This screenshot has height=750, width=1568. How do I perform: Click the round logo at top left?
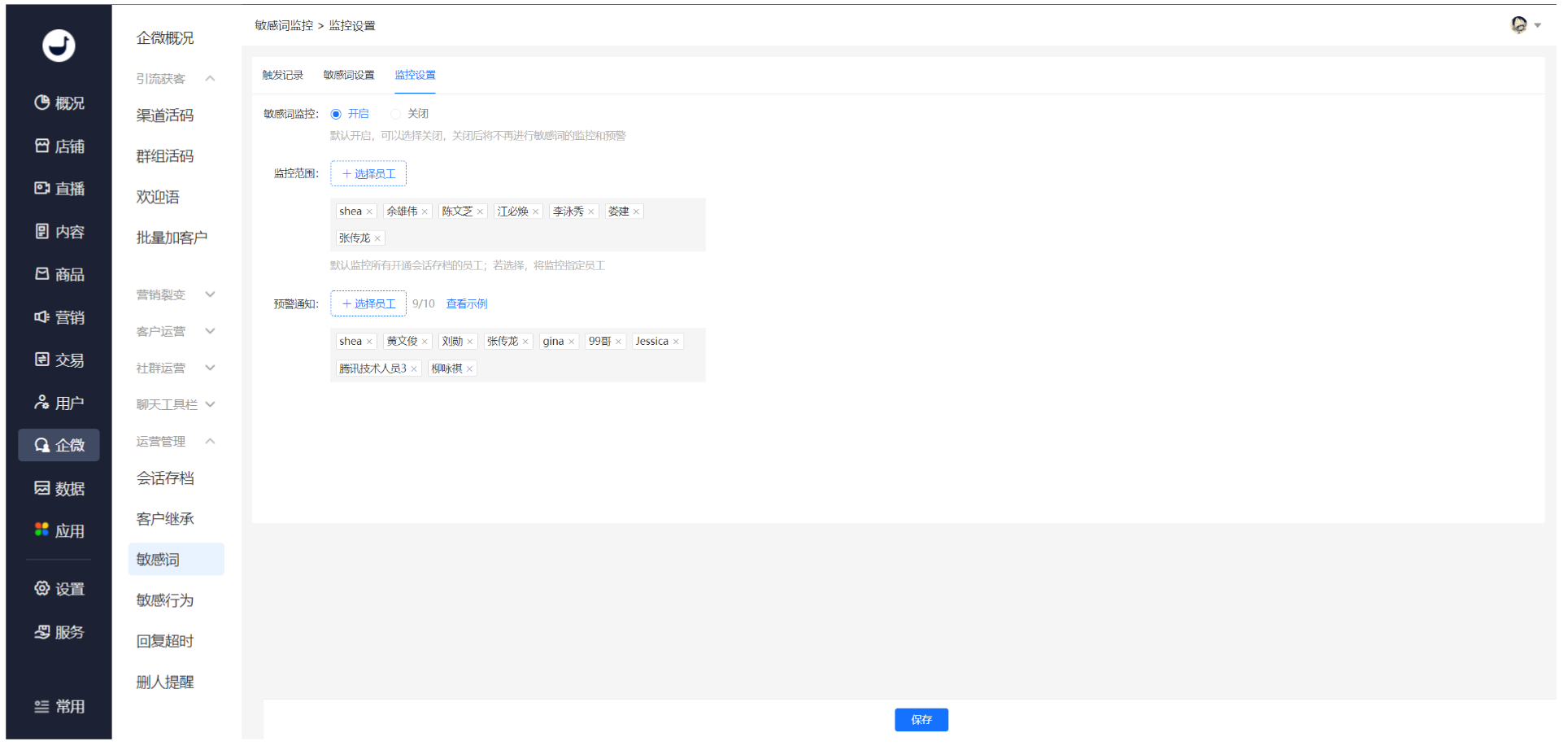coord(59,46)
